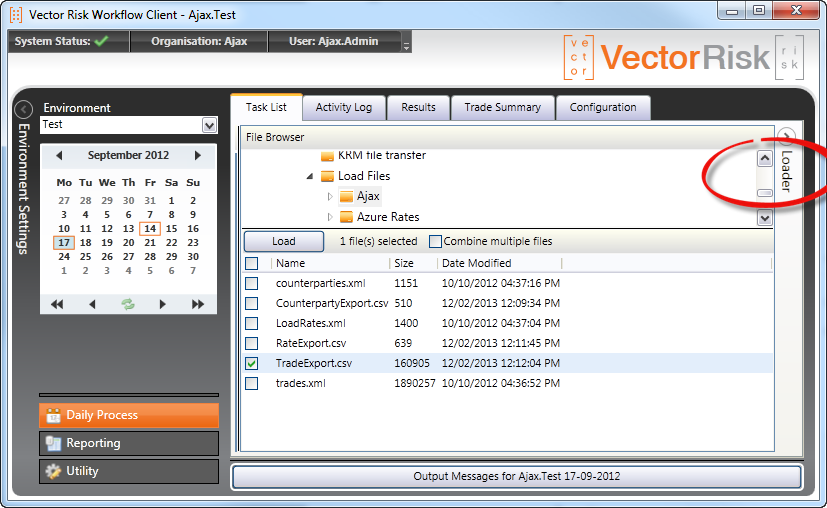Screen dimensions: 827x508
Task: Go to previous month in calendar header
Action: (59, 156)
